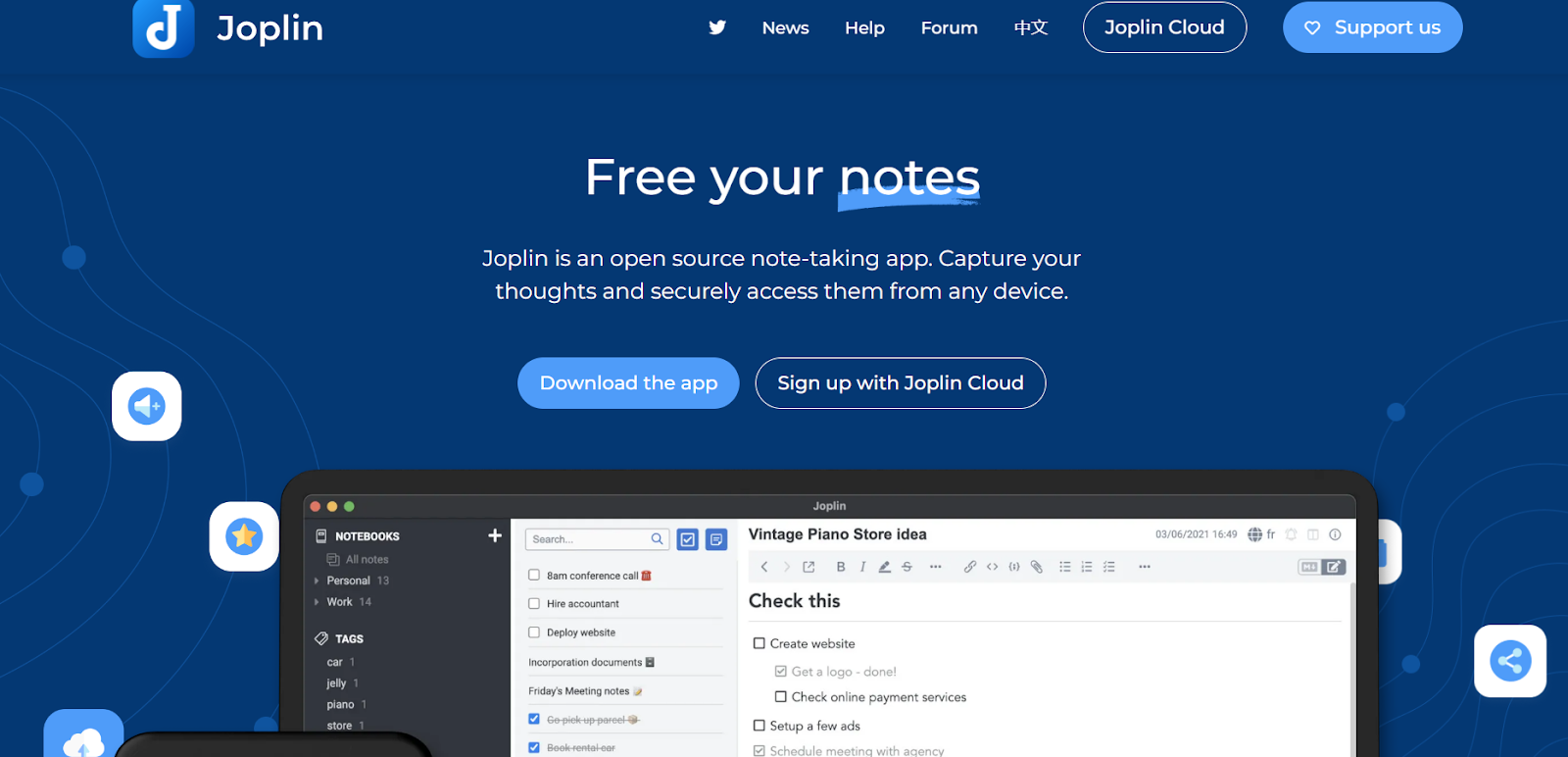Open note properties info icon
This screenshot has height=757, width=1568.
pyautogui.click(x=1335, y=534)
